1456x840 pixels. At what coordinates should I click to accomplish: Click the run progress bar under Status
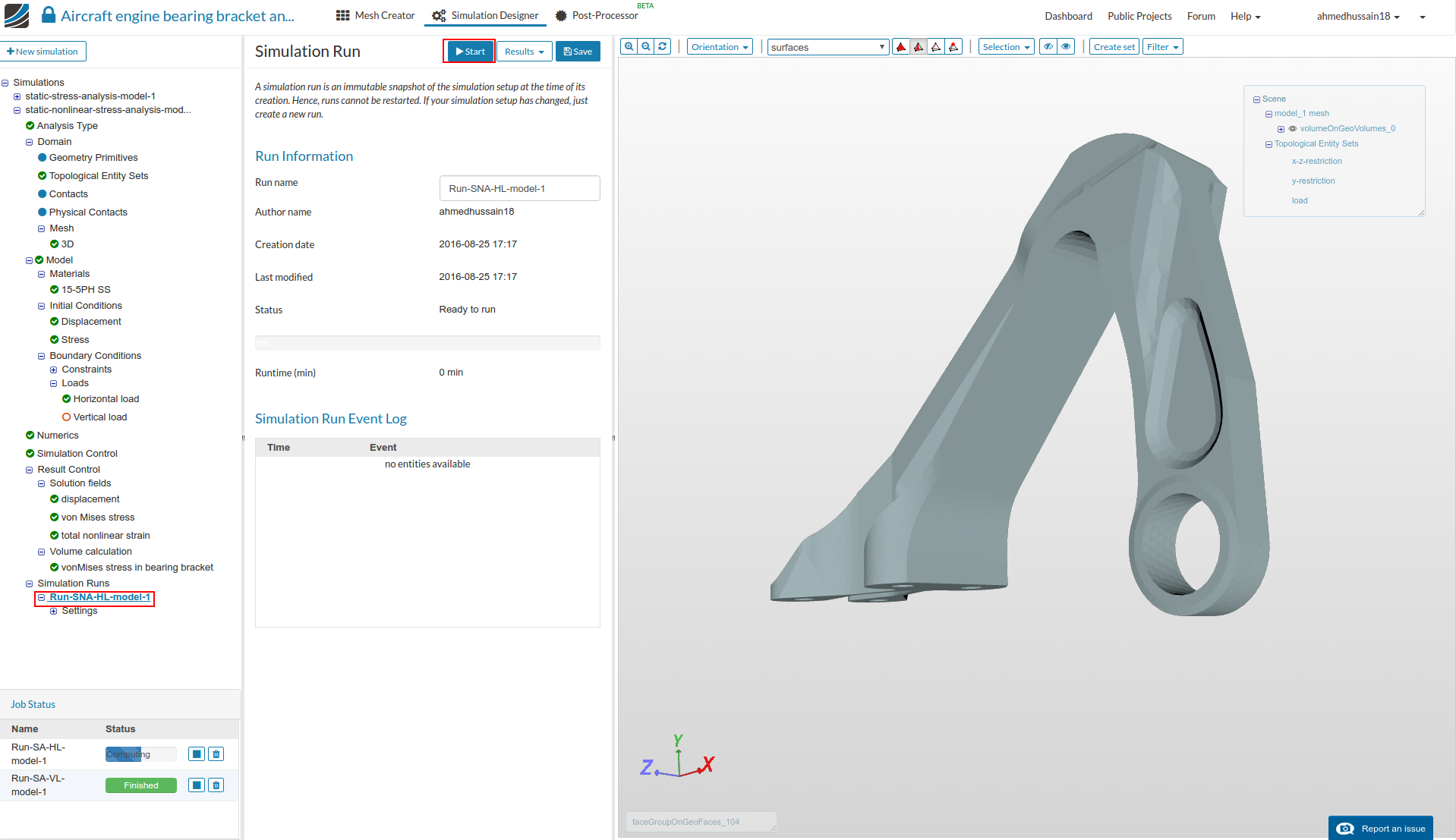tap(427, 343)
